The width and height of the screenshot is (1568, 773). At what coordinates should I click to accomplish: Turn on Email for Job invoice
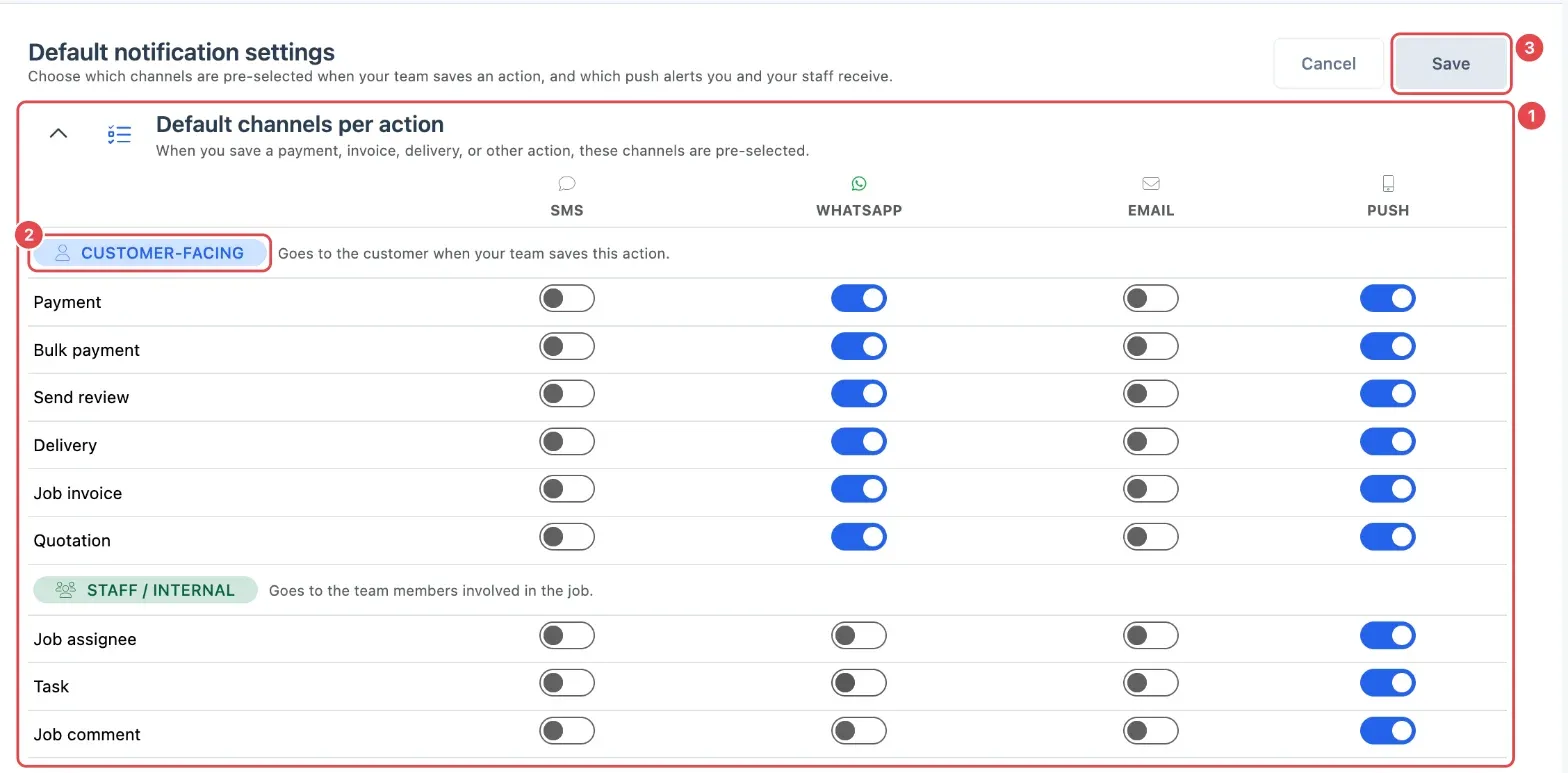(1150, 489)
